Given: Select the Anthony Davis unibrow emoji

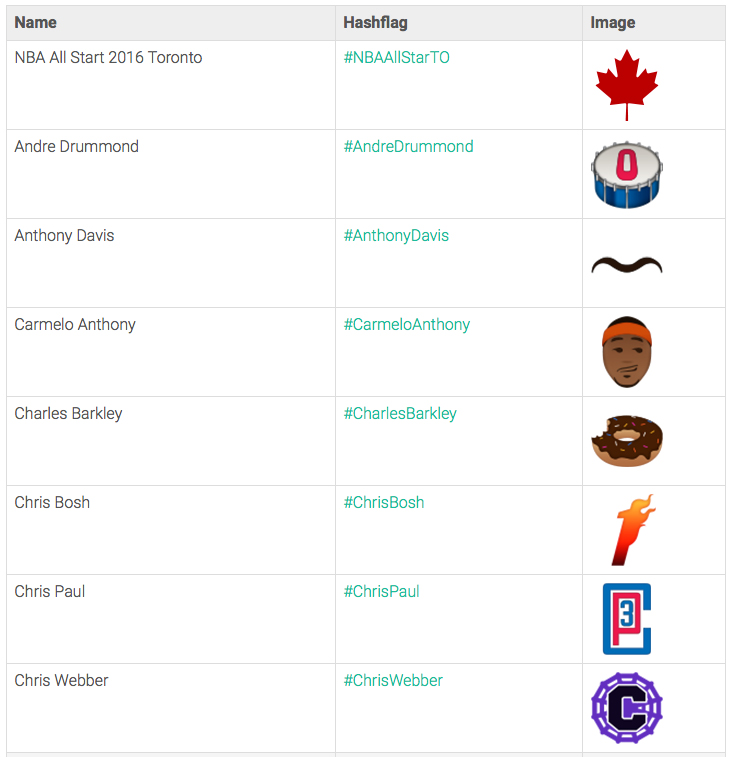Looking at the screenshot, I should 626,265.
